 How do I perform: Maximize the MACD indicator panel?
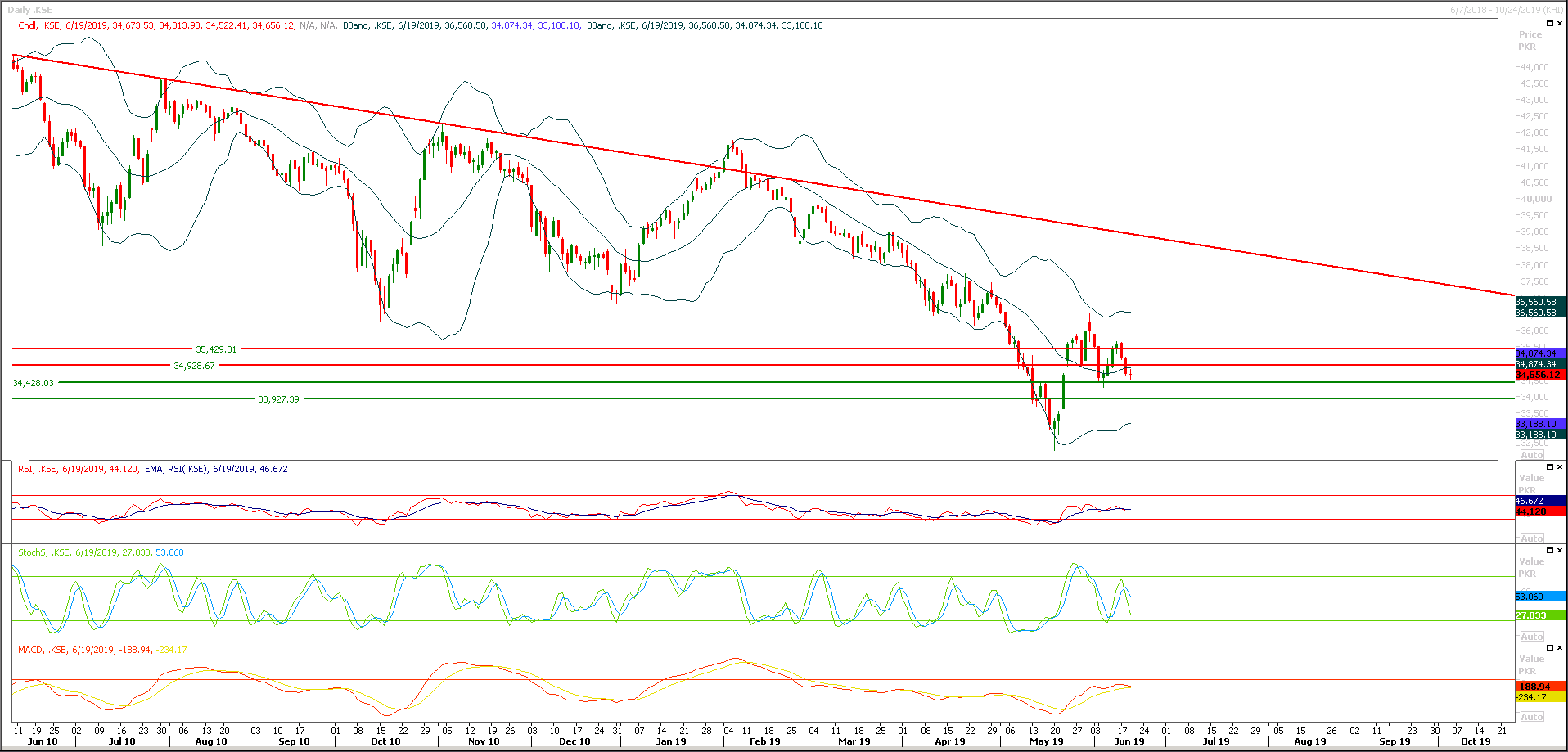click(x=1550, y=647)
